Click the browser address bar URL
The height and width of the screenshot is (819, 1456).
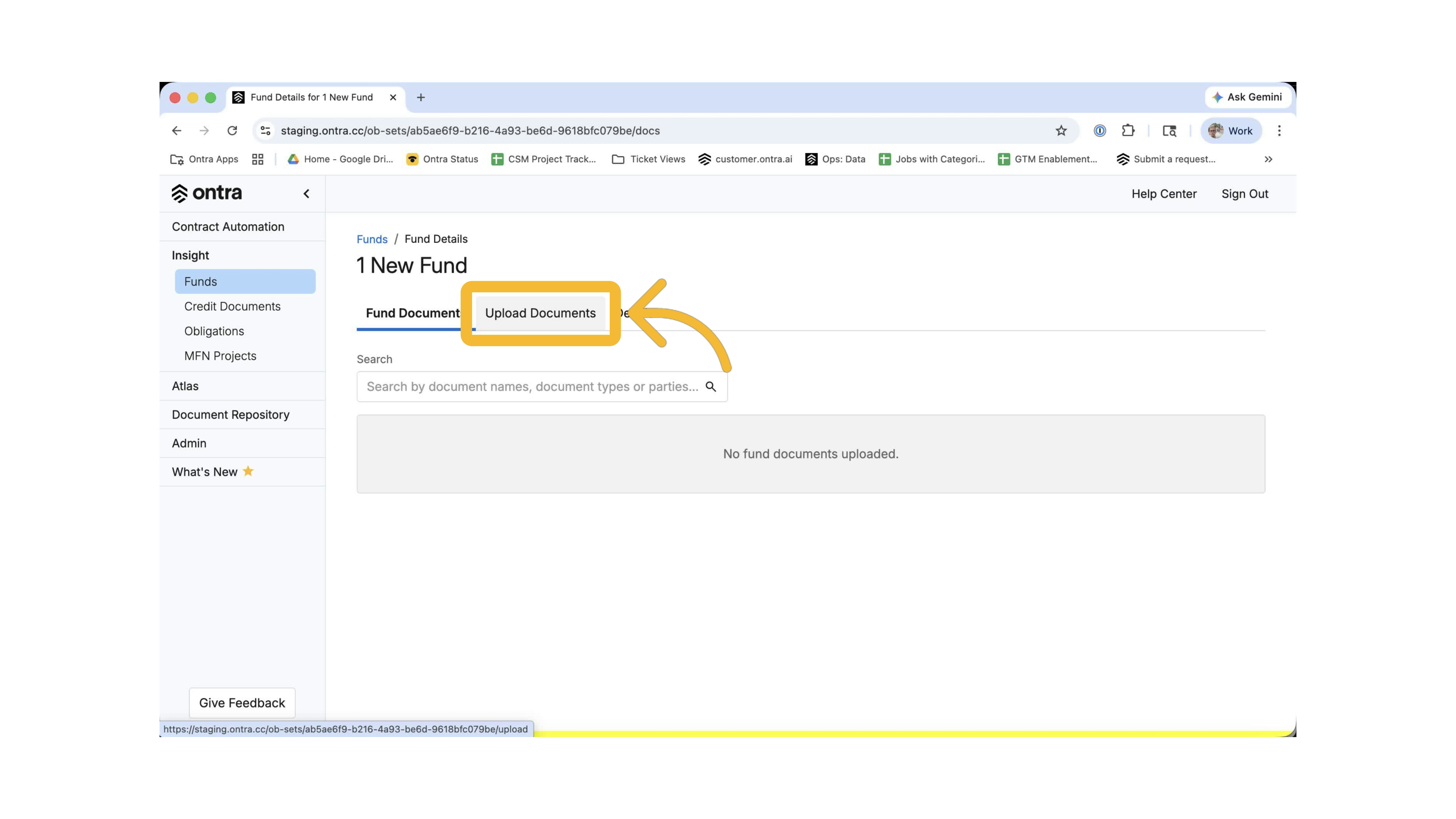470,130
